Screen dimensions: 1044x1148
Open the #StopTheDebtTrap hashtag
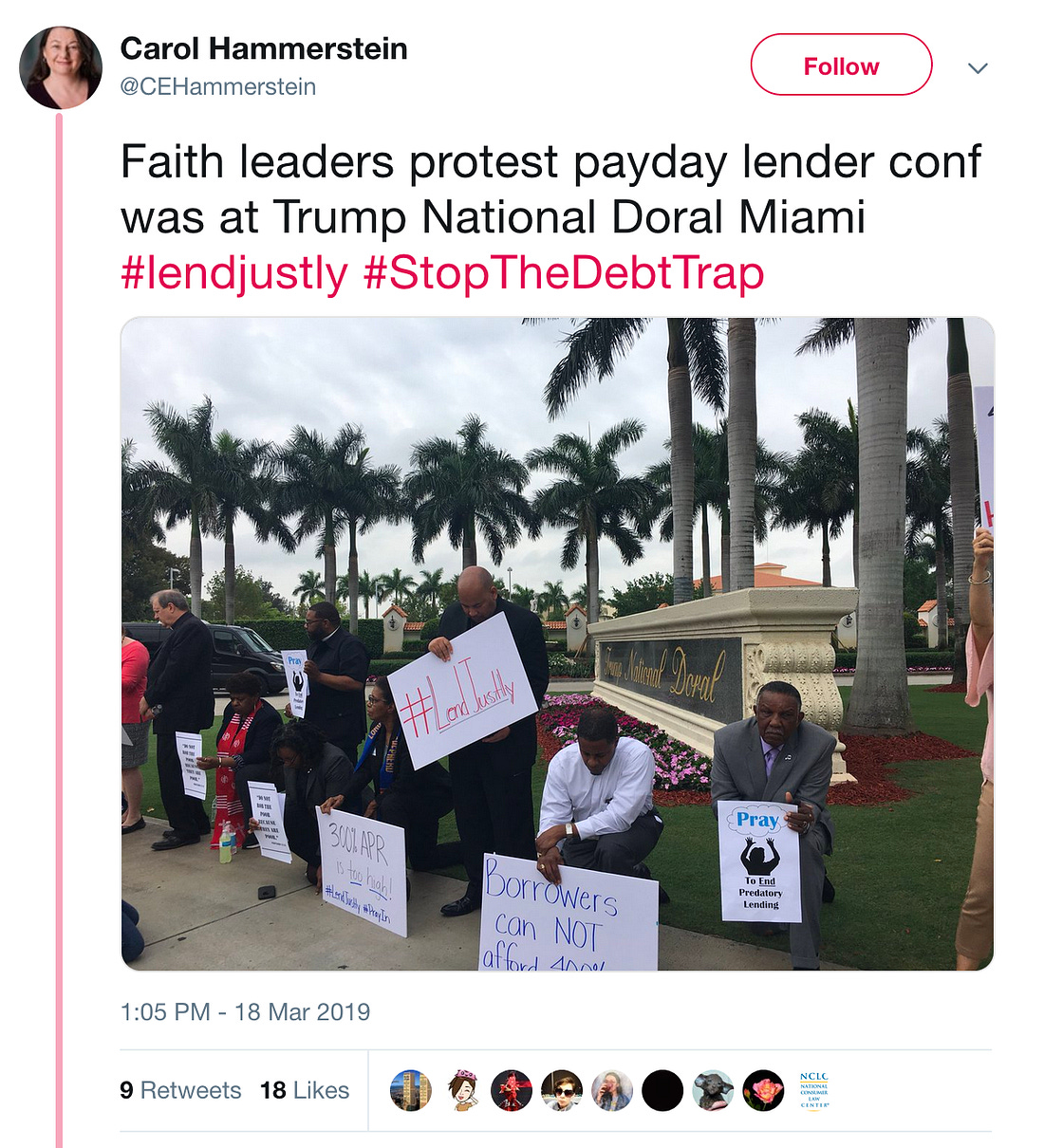pyautogui.click(x=564, y=273)
